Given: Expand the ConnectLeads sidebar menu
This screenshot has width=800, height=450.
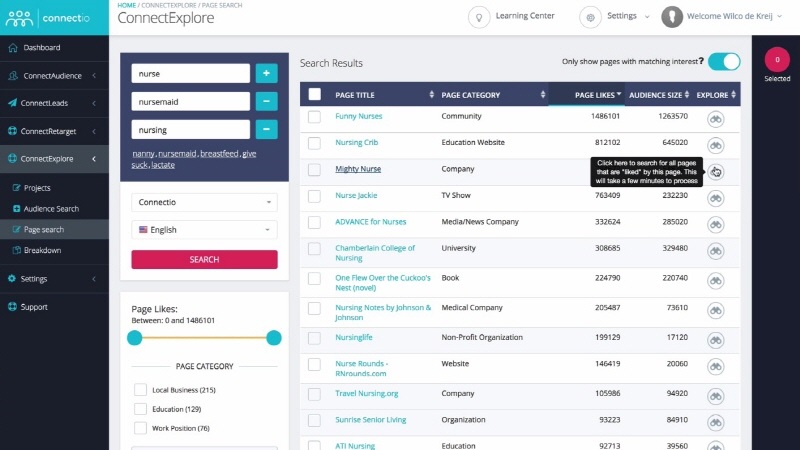Looking at the screenshot, I should click(54, 103).
